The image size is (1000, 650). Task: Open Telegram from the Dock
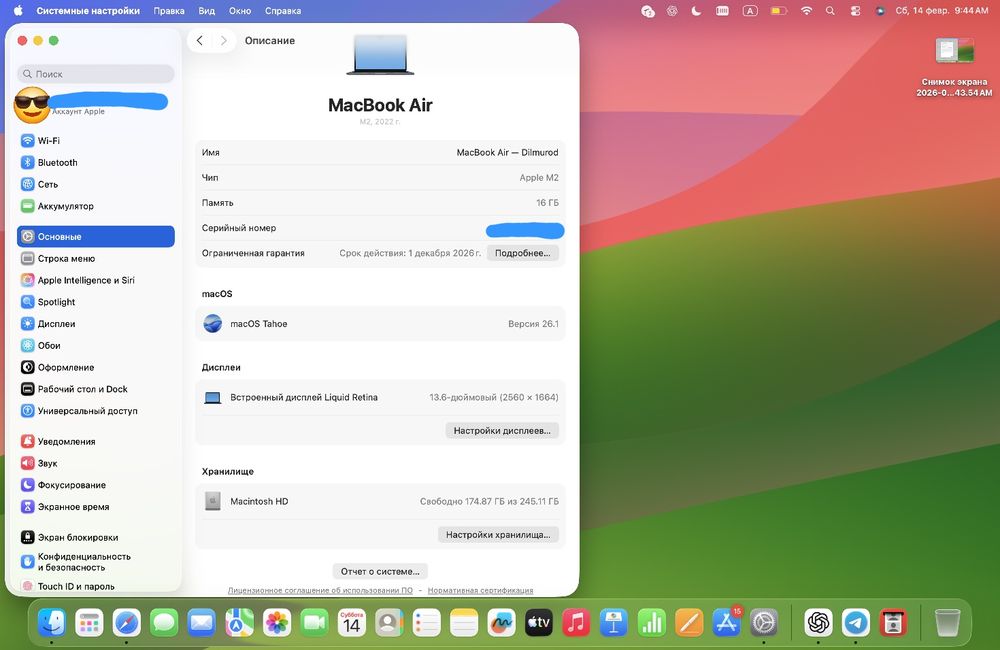coord(856,623)
